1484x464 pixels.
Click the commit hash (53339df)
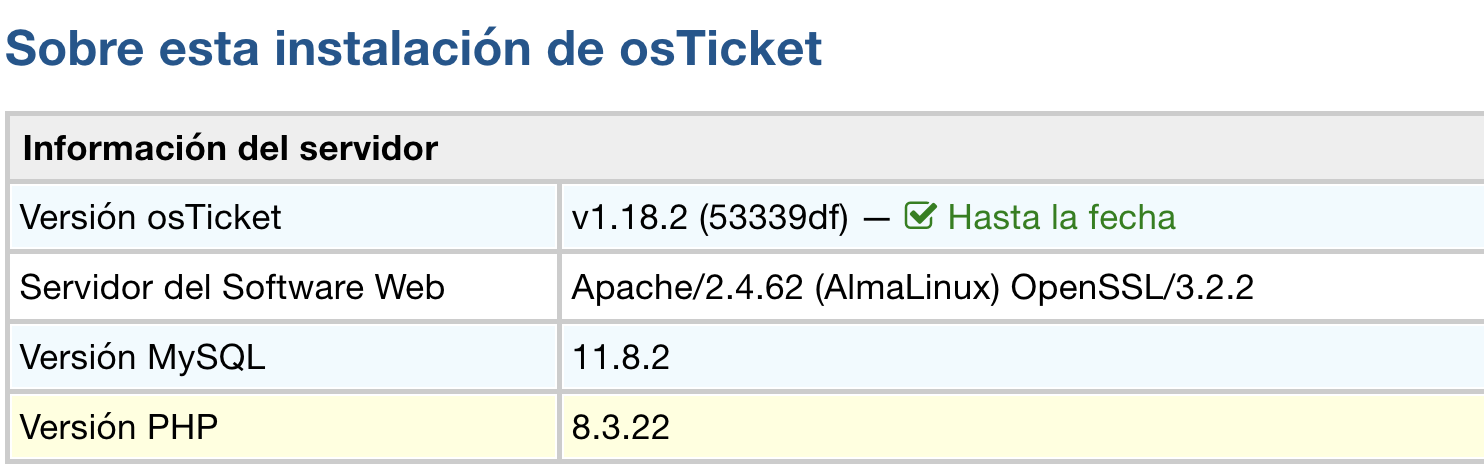point(774,217)
